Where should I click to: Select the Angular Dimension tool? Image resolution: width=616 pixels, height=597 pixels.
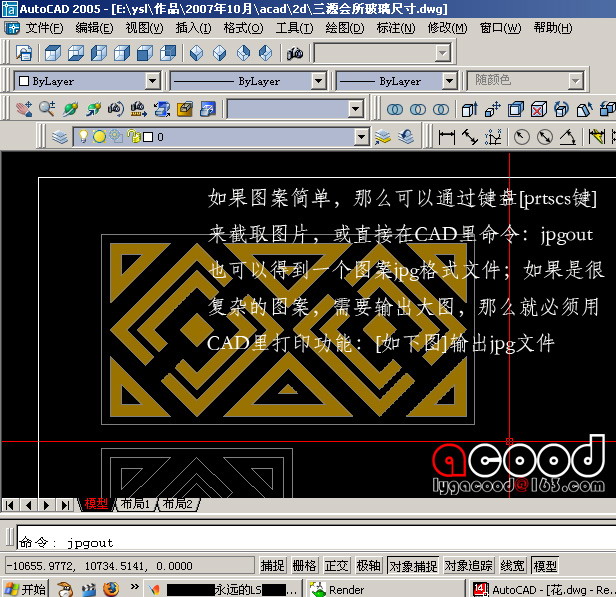[568, 137]
